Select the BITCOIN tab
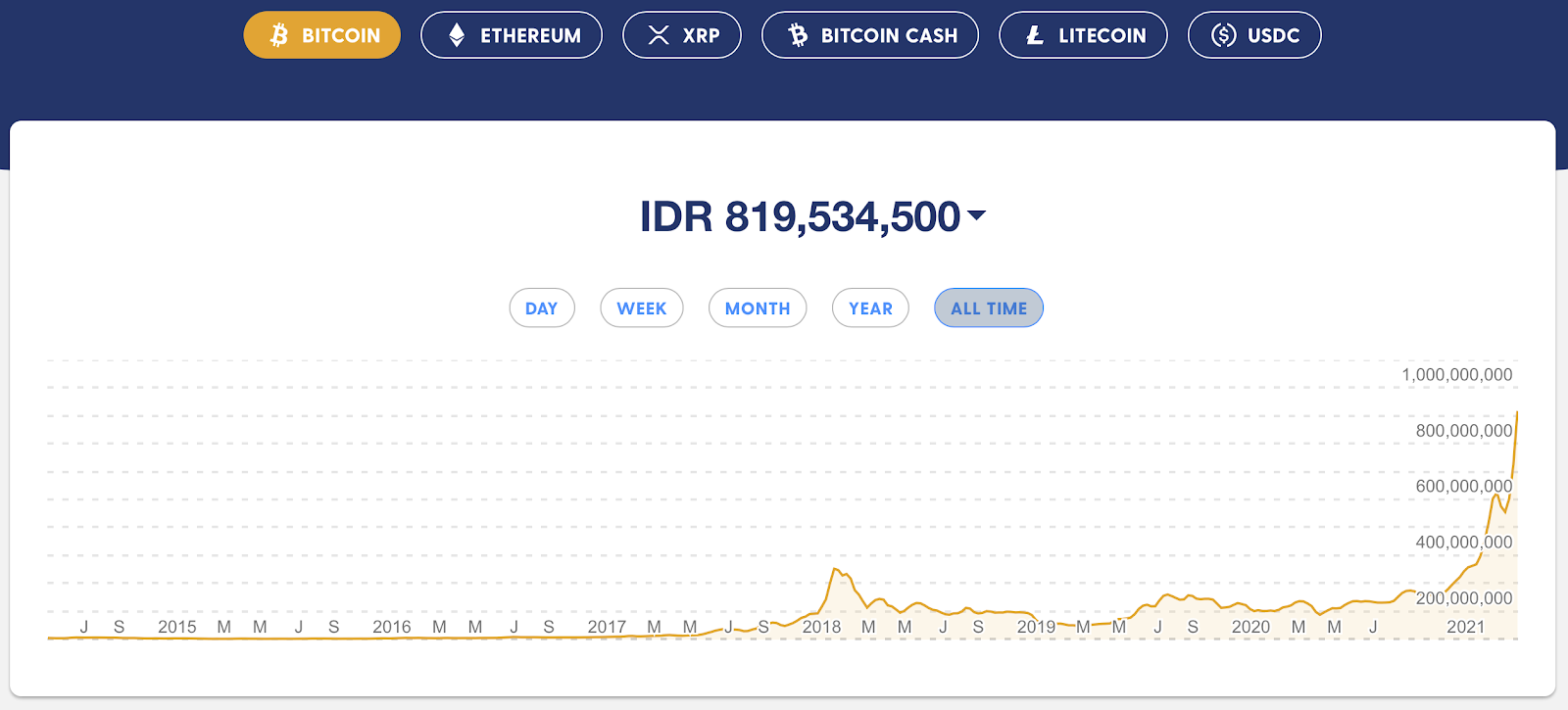The image size is (1568, 710). [321, 34]
